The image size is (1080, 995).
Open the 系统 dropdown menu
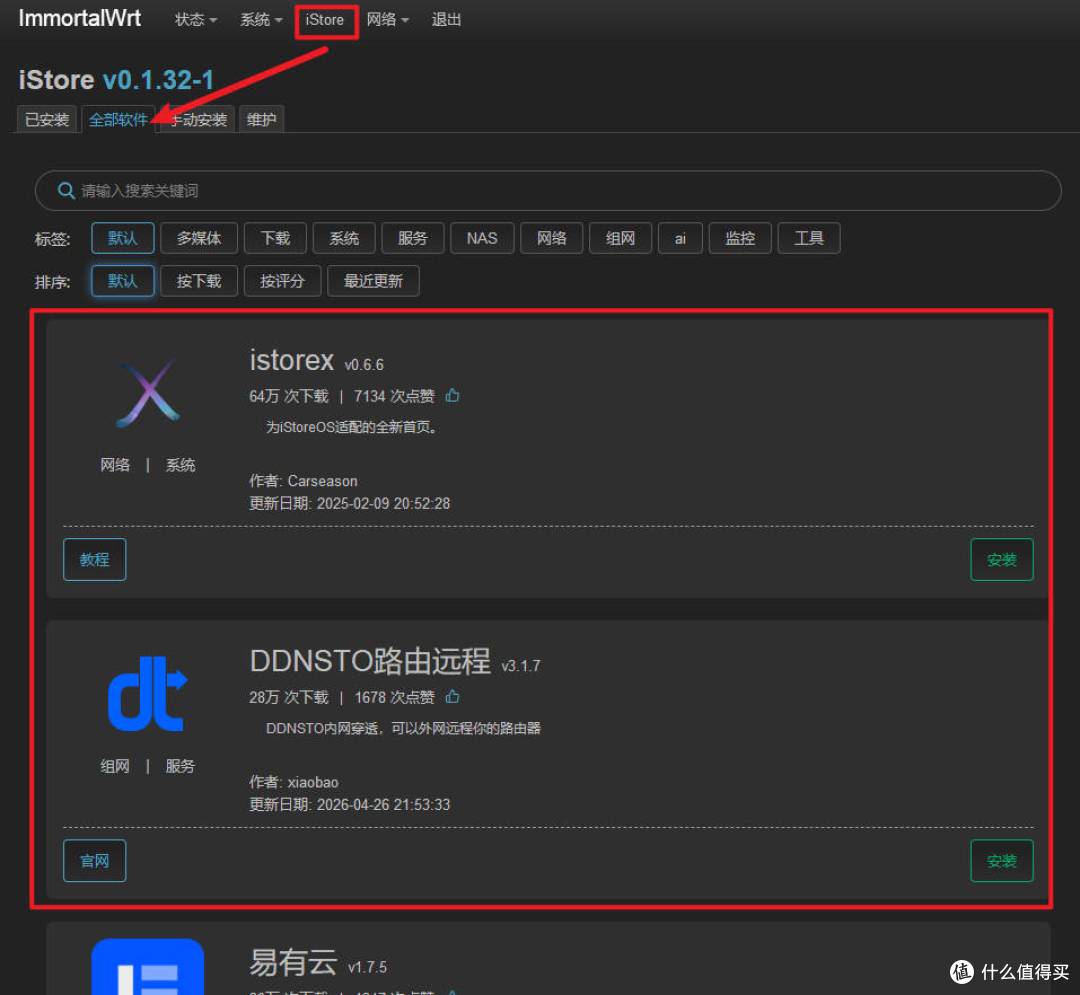[260, 20]
